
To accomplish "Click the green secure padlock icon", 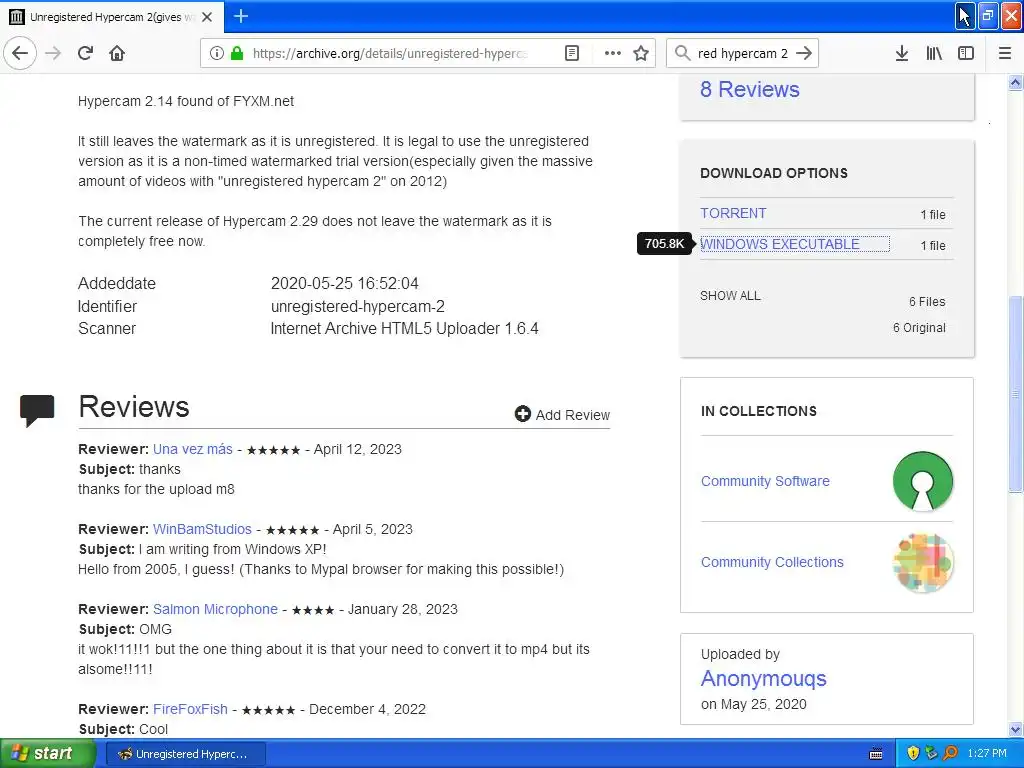I will (x=237, y=53).
